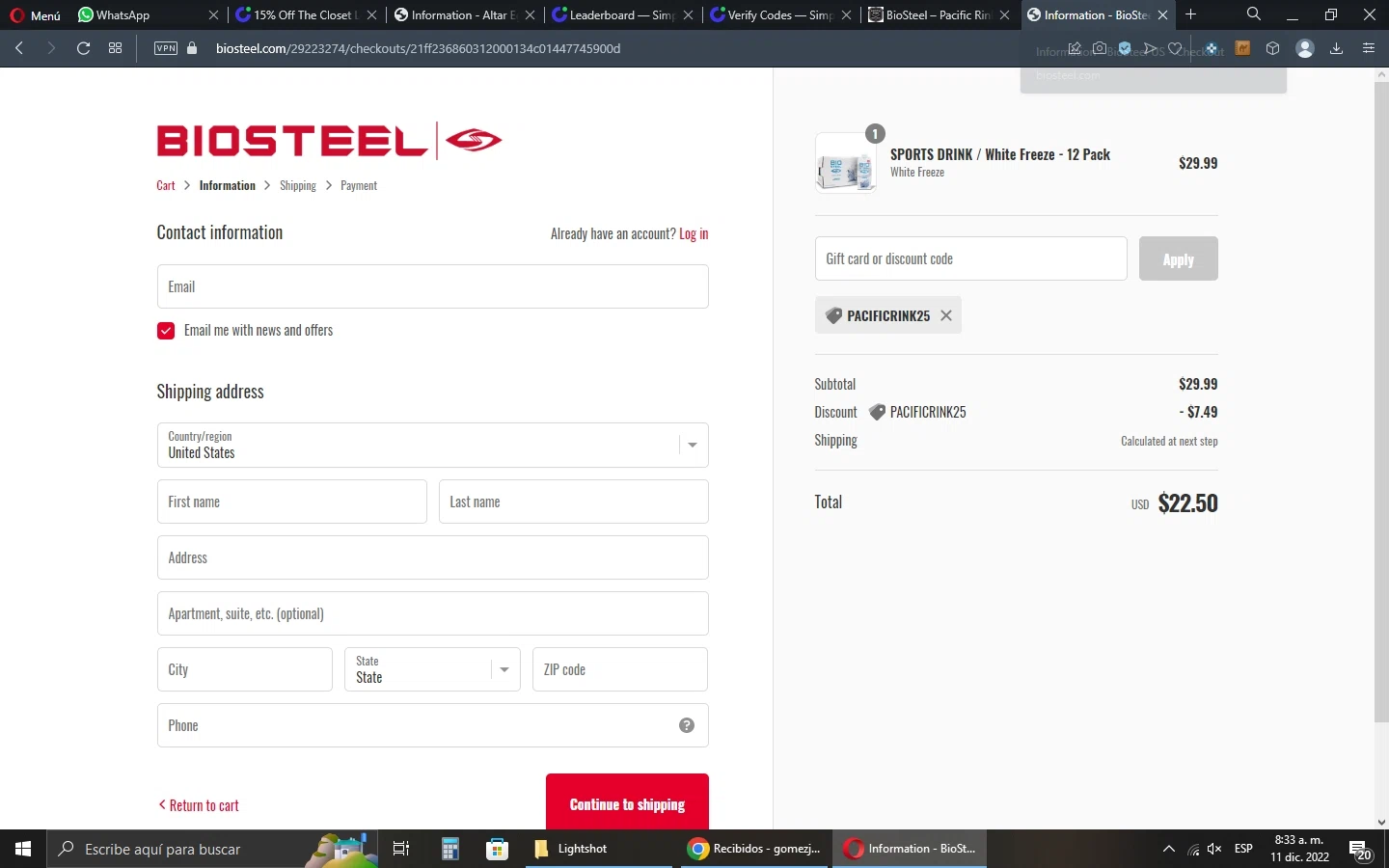
Task: Click the Log in link
Action: click(x=694, y=234)
